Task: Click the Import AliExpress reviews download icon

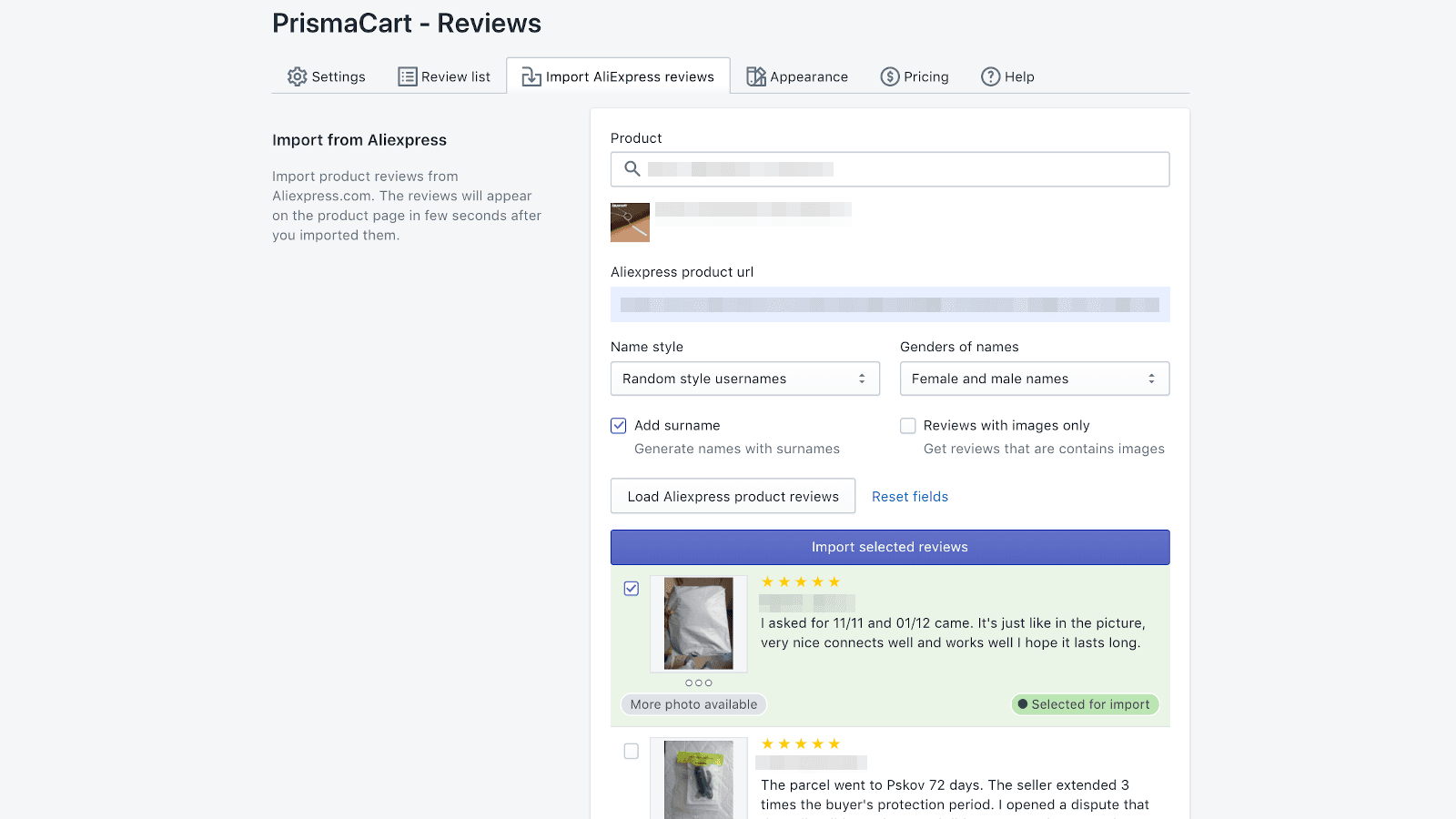Action: [x=531, y=76]
